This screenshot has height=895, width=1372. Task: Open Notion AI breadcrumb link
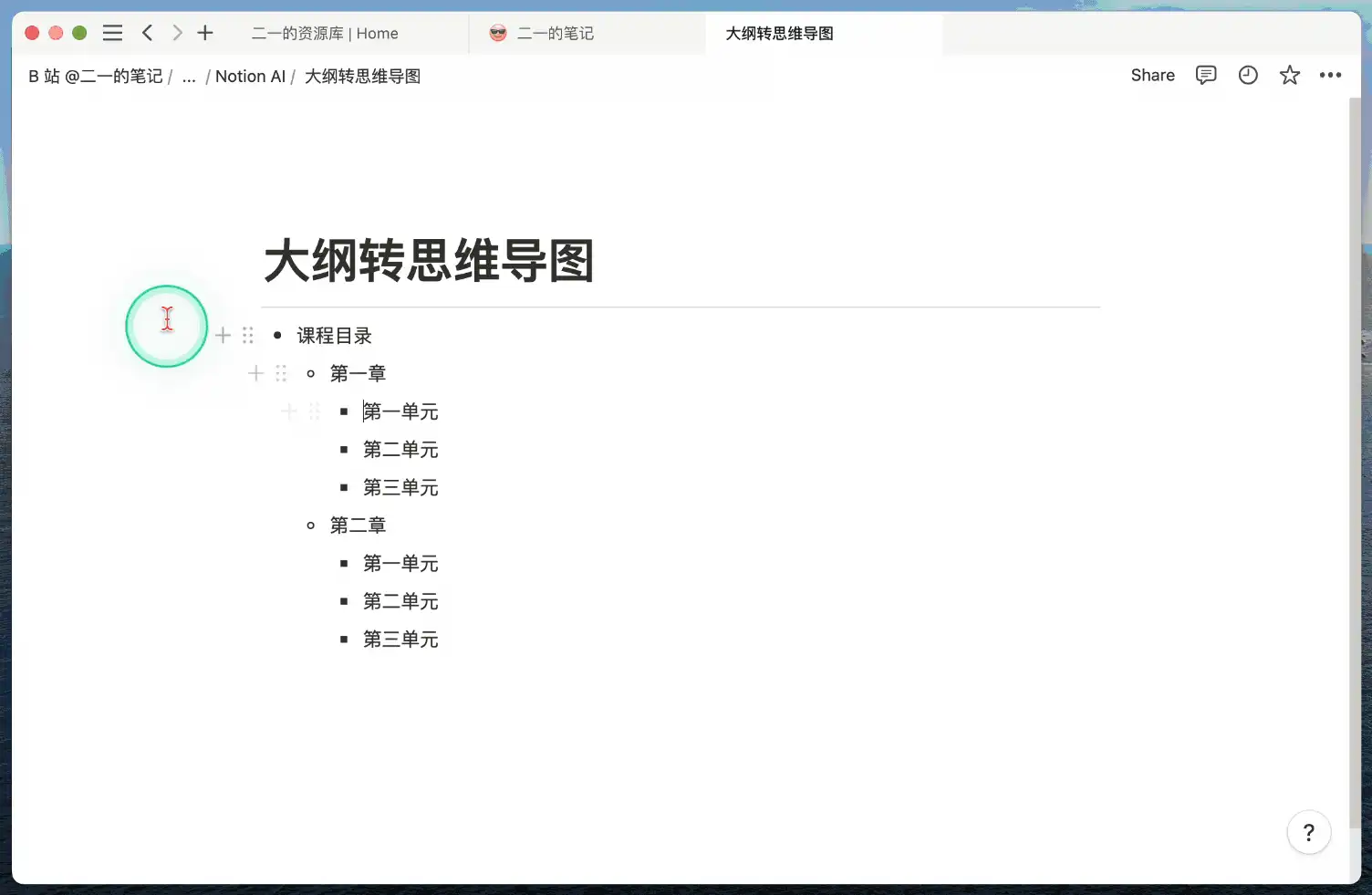pos(250,77)
